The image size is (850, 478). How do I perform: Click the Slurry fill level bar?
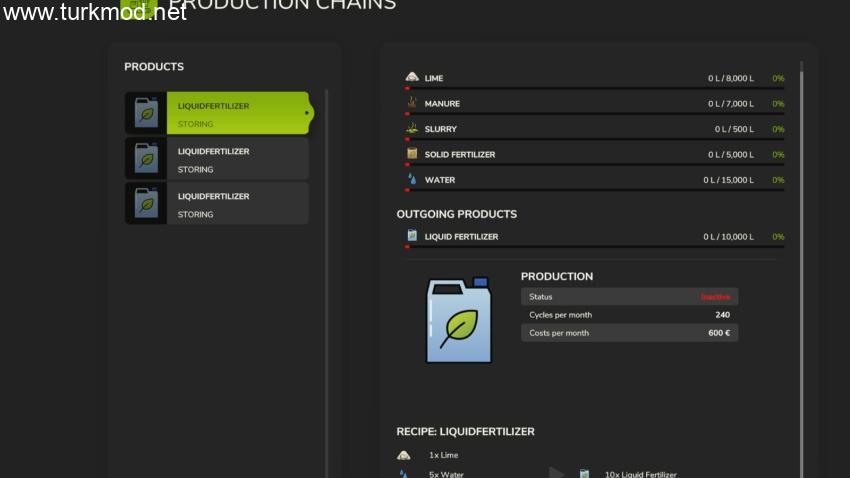594,139
